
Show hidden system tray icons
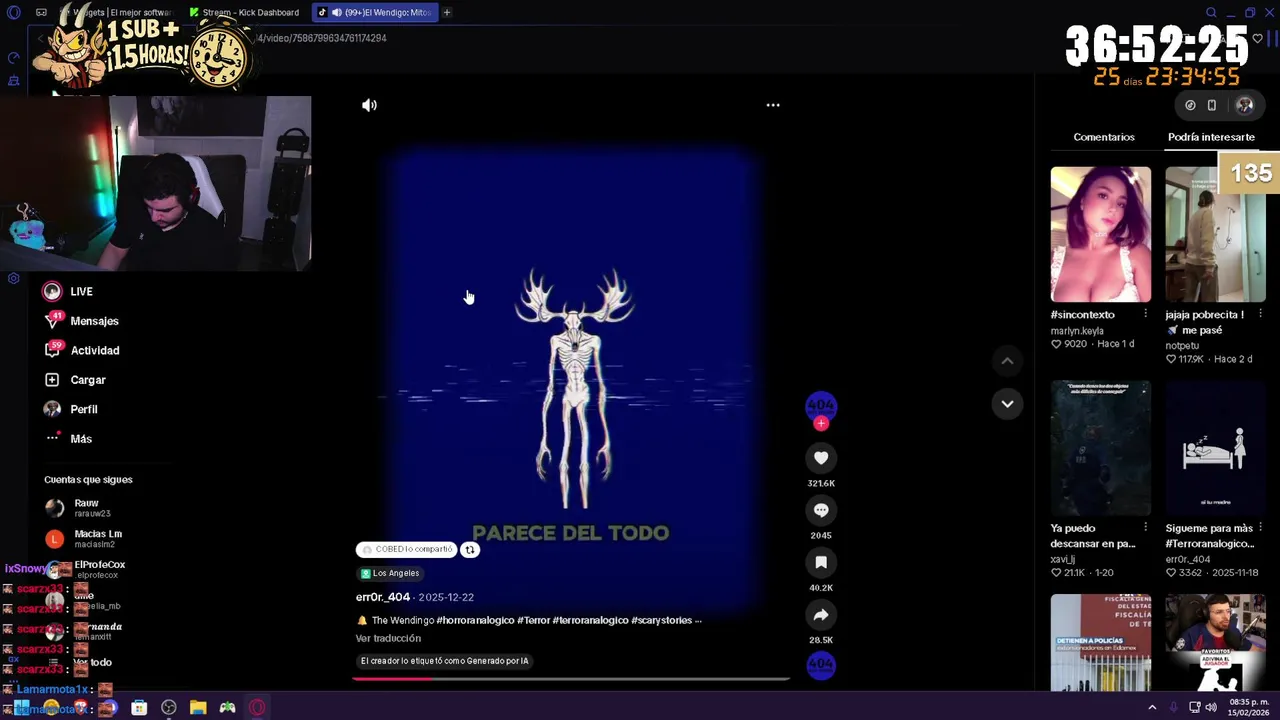click(x=1152, y=707)
